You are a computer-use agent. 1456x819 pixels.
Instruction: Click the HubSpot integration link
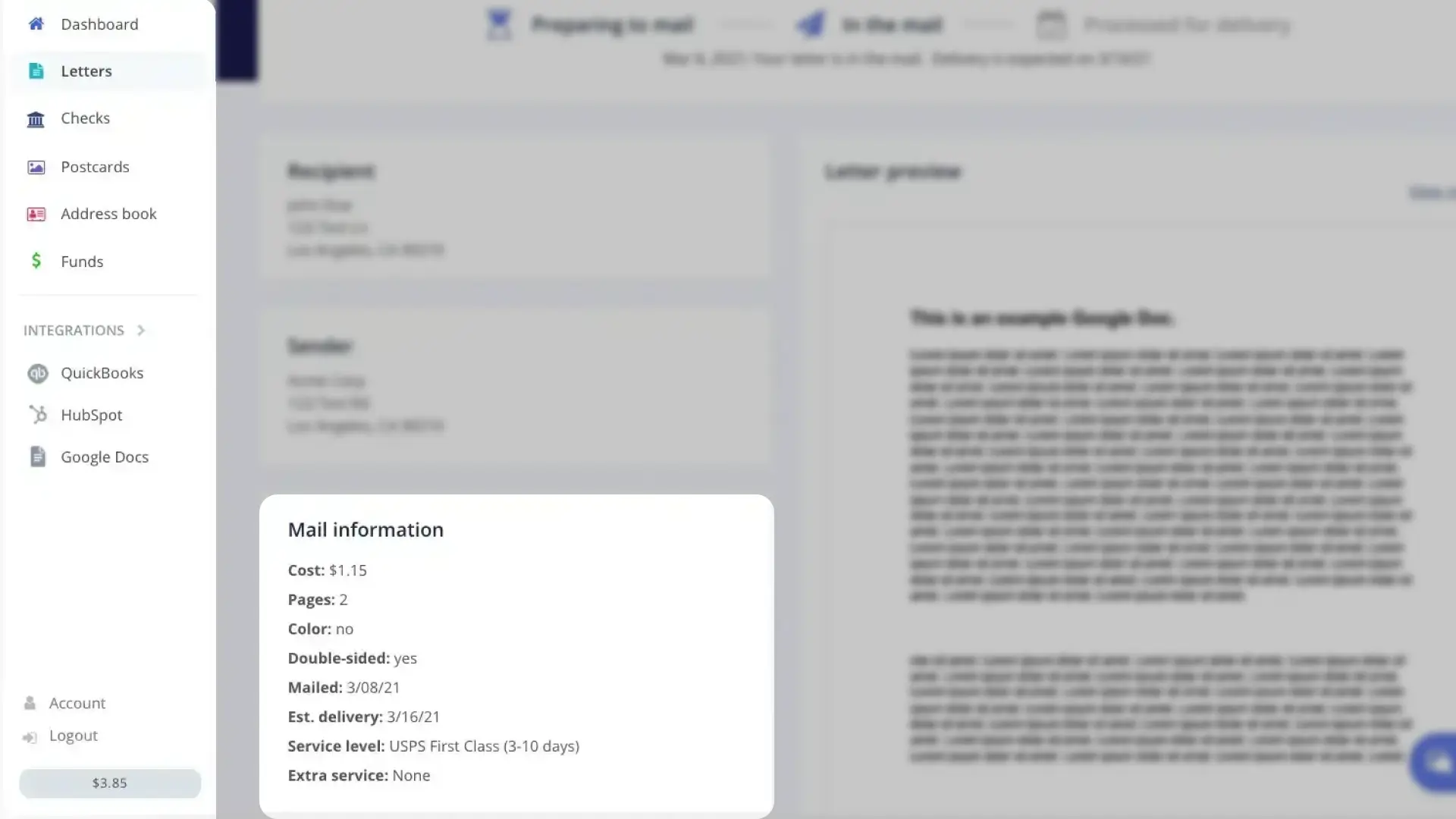pos(91,414)
